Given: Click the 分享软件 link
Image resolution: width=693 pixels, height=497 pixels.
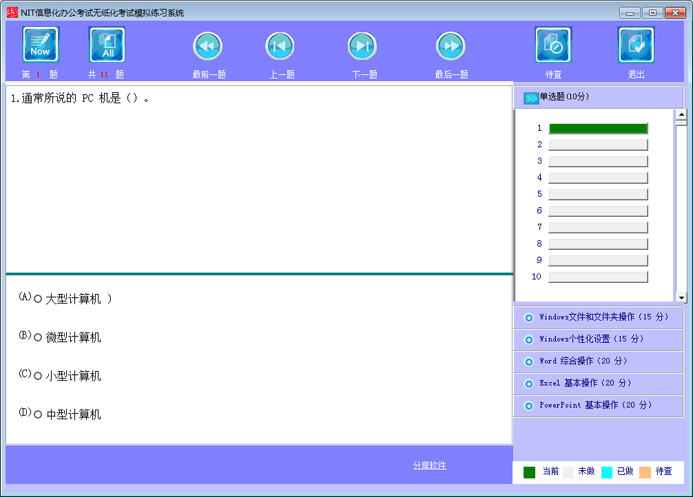Looking at the screenshot, I should (430, 465).
